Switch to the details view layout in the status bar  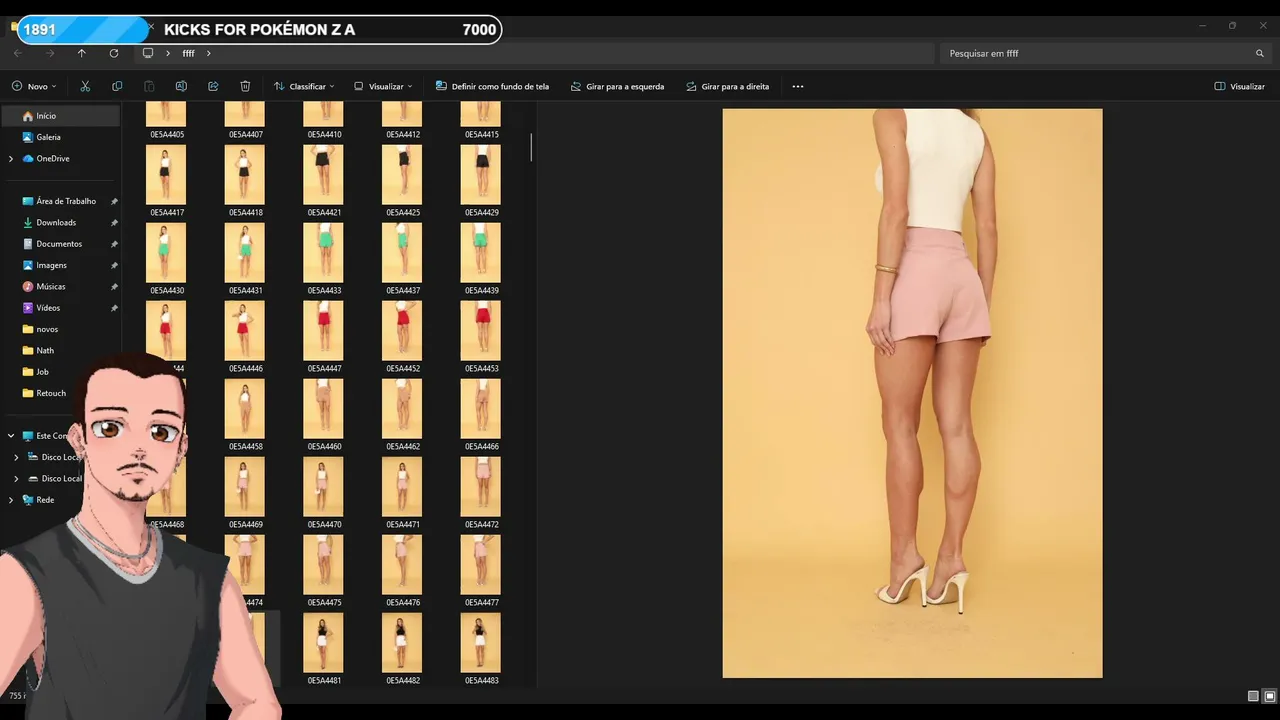point(1253,696)
